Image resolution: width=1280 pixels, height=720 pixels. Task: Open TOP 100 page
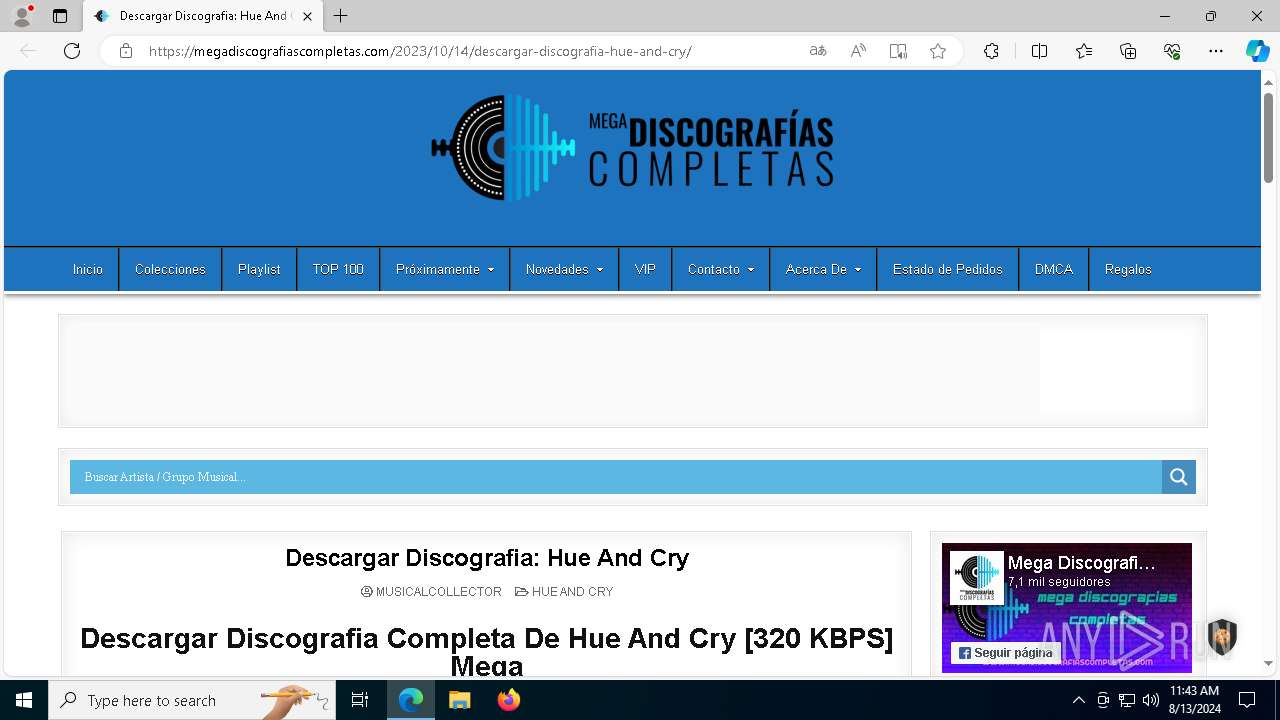[338, 269]
